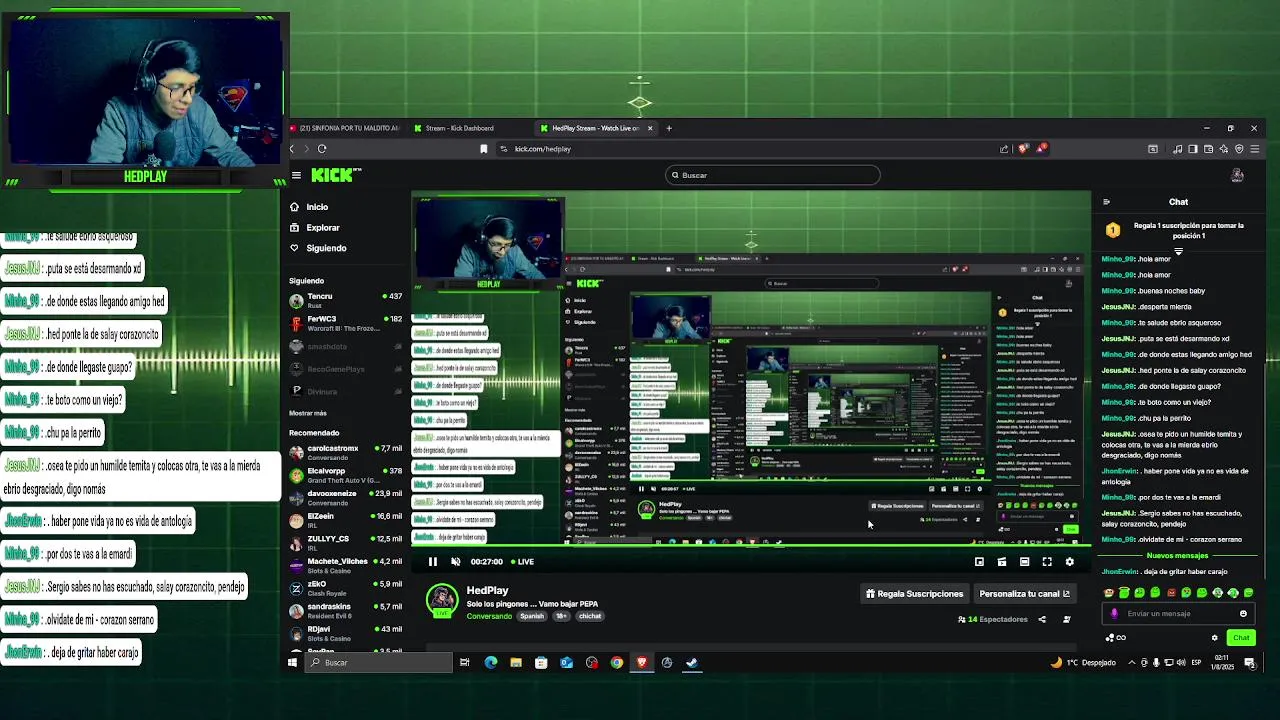Click the purple identity icon in chat input
Viewport: 1280px width, 720px height.
[x=1115, y=614]
